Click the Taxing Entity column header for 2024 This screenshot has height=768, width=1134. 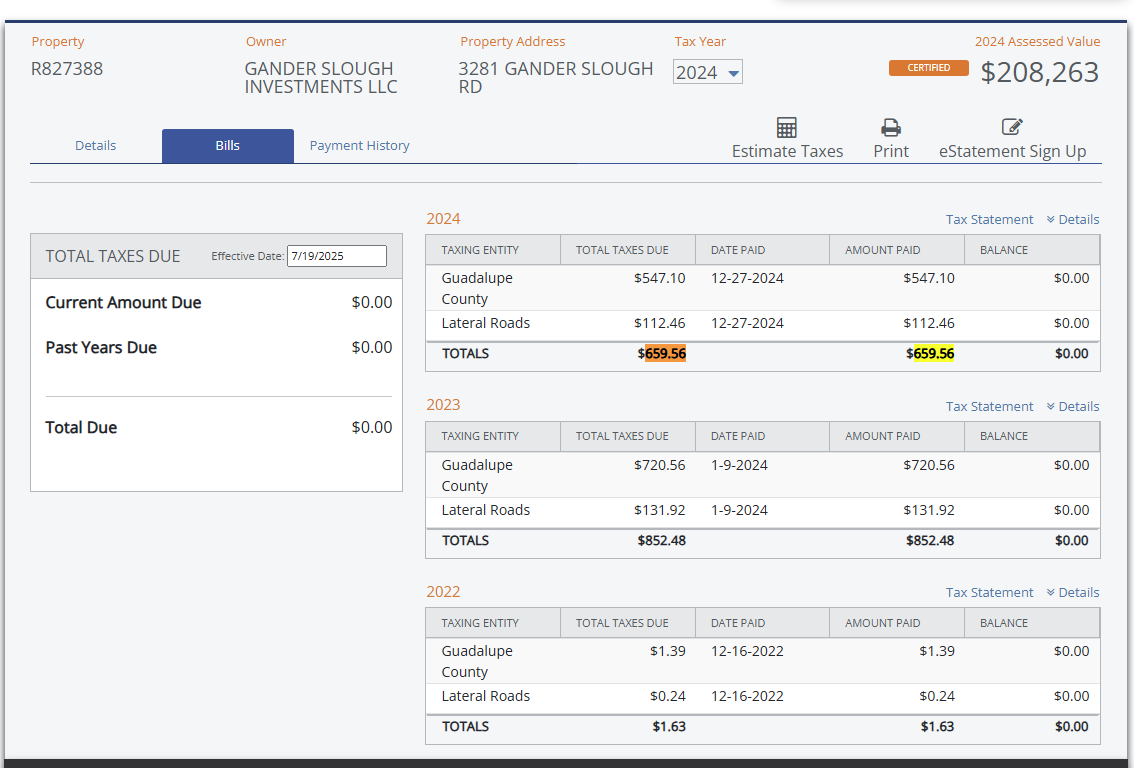tap(480, 250)
